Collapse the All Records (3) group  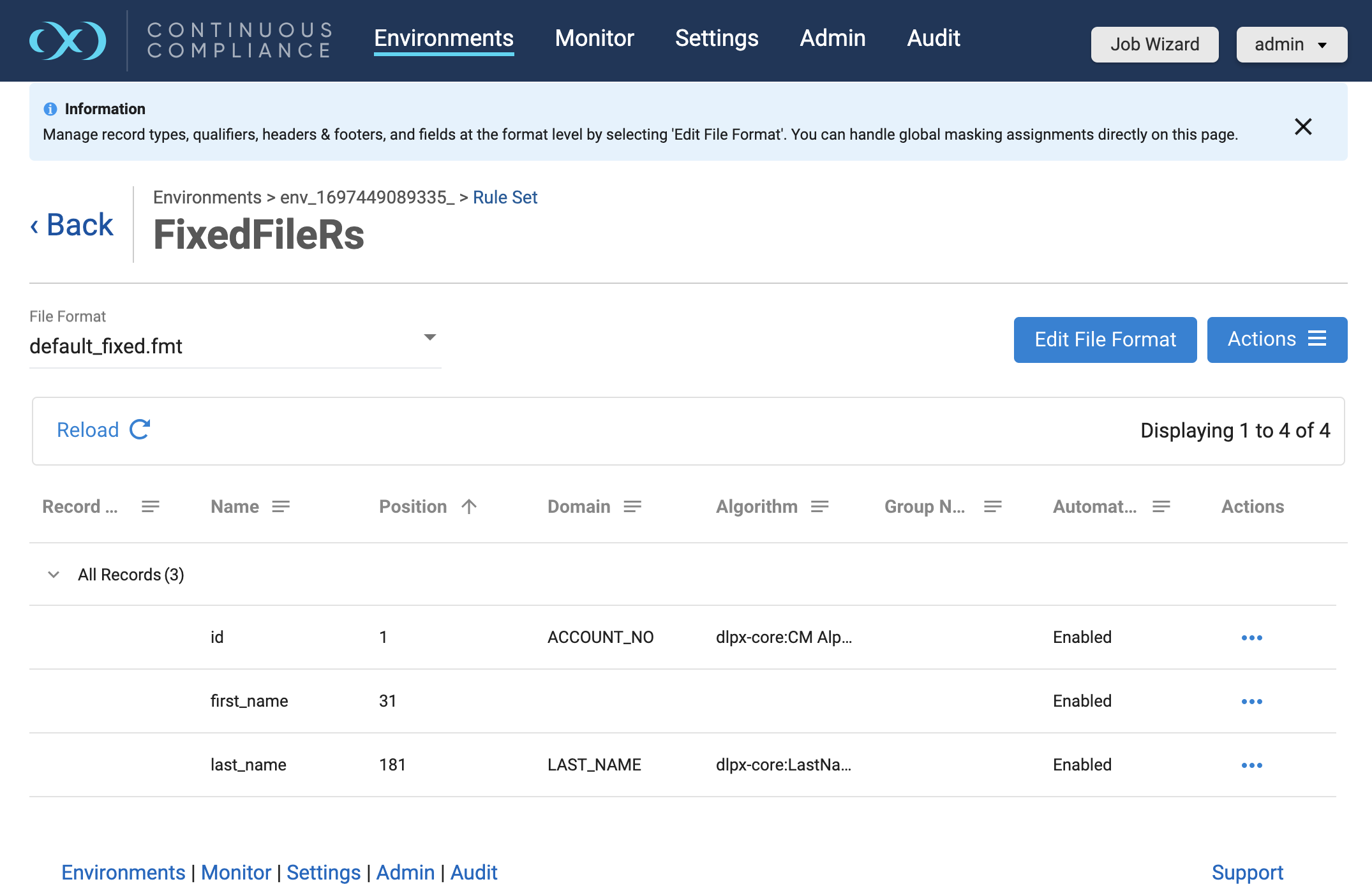54,575
